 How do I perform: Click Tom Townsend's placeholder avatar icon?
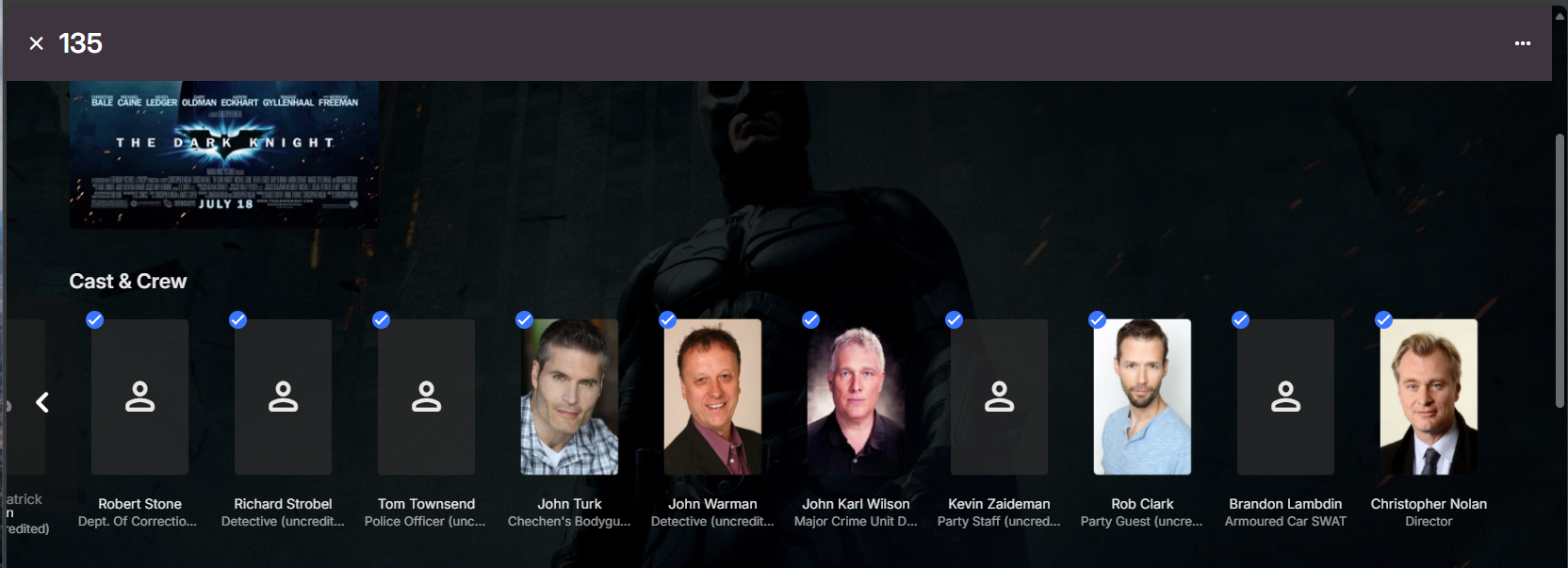coord(426,397)
